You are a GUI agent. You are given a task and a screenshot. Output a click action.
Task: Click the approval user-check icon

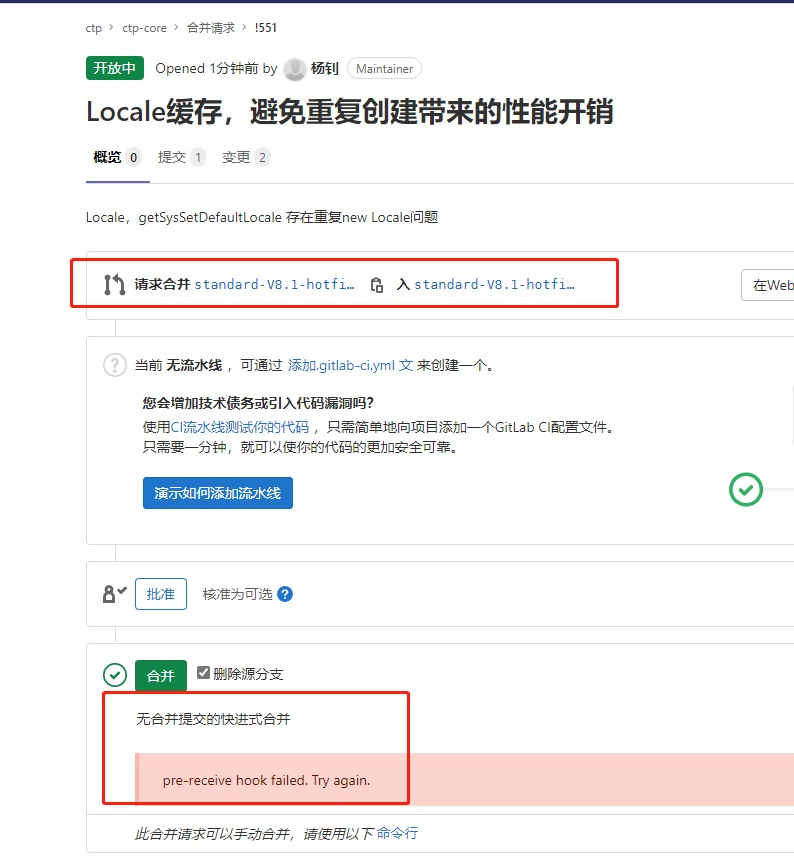pos(115,594)
